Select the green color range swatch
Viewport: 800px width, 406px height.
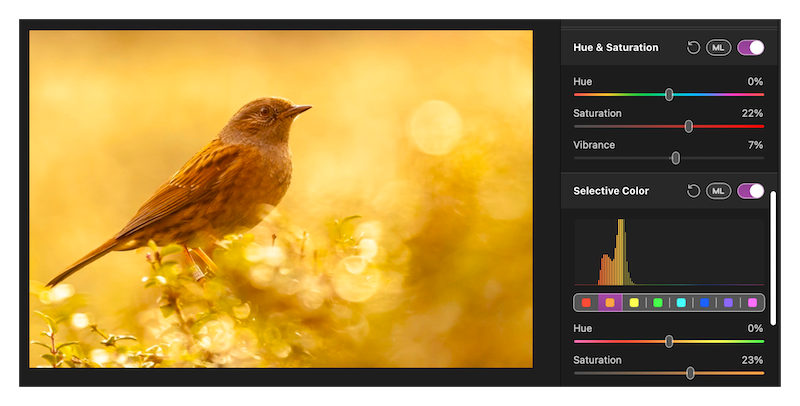tap(657, 303)
